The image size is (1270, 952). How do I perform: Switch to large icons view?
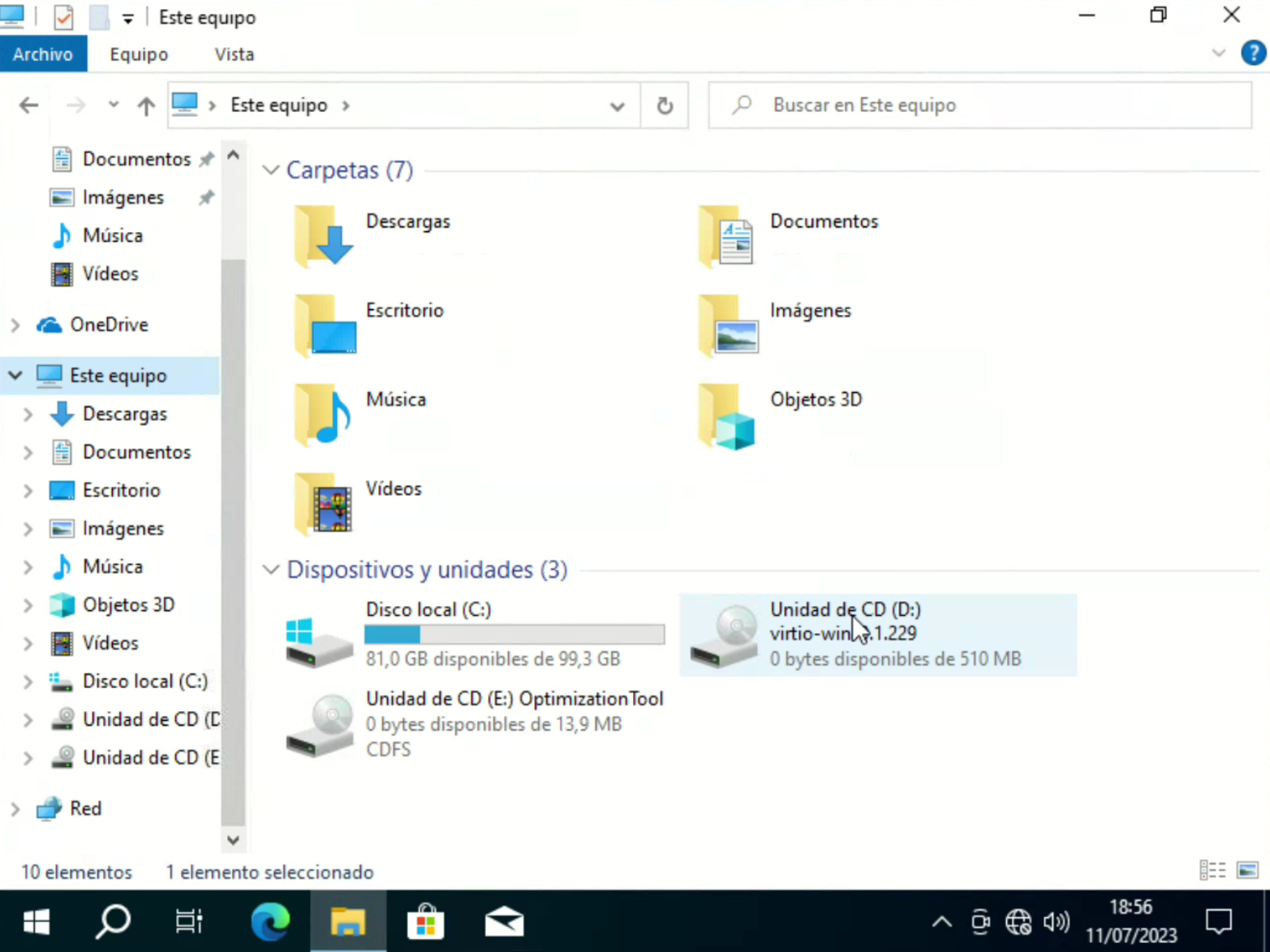coord(1247,871)
